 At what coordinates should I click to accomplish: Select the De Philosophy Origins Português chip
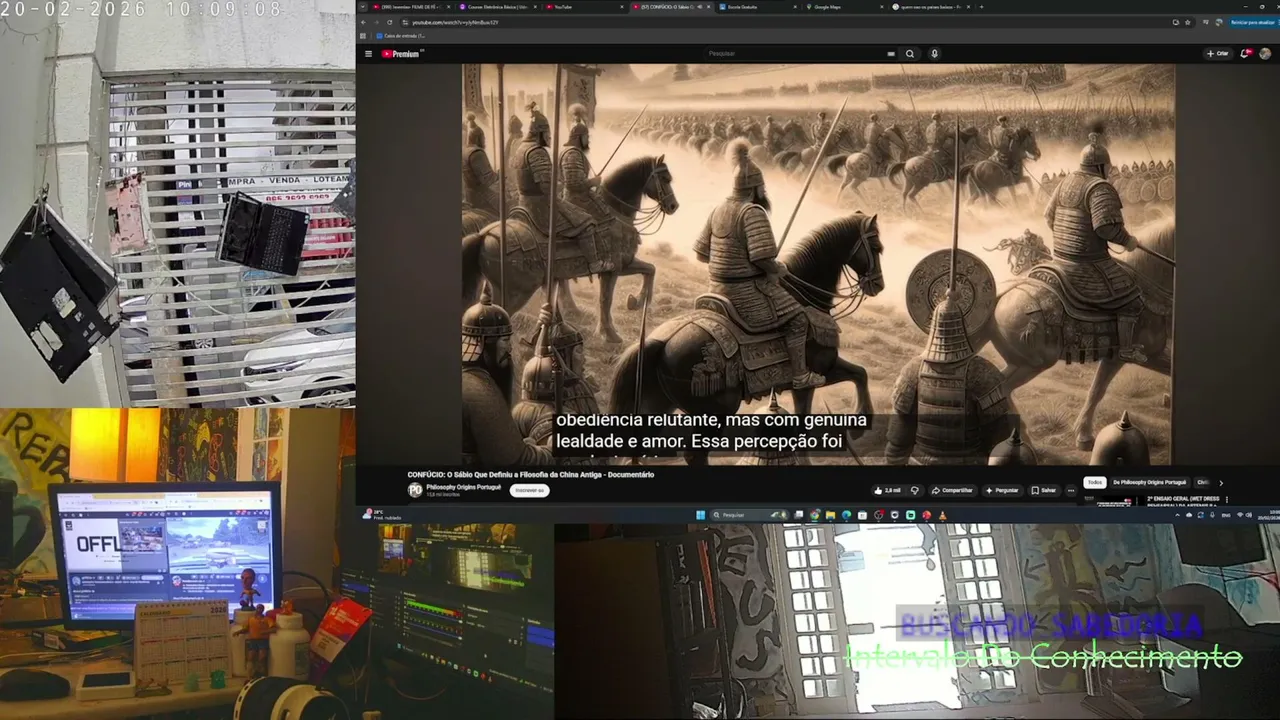1149,482
